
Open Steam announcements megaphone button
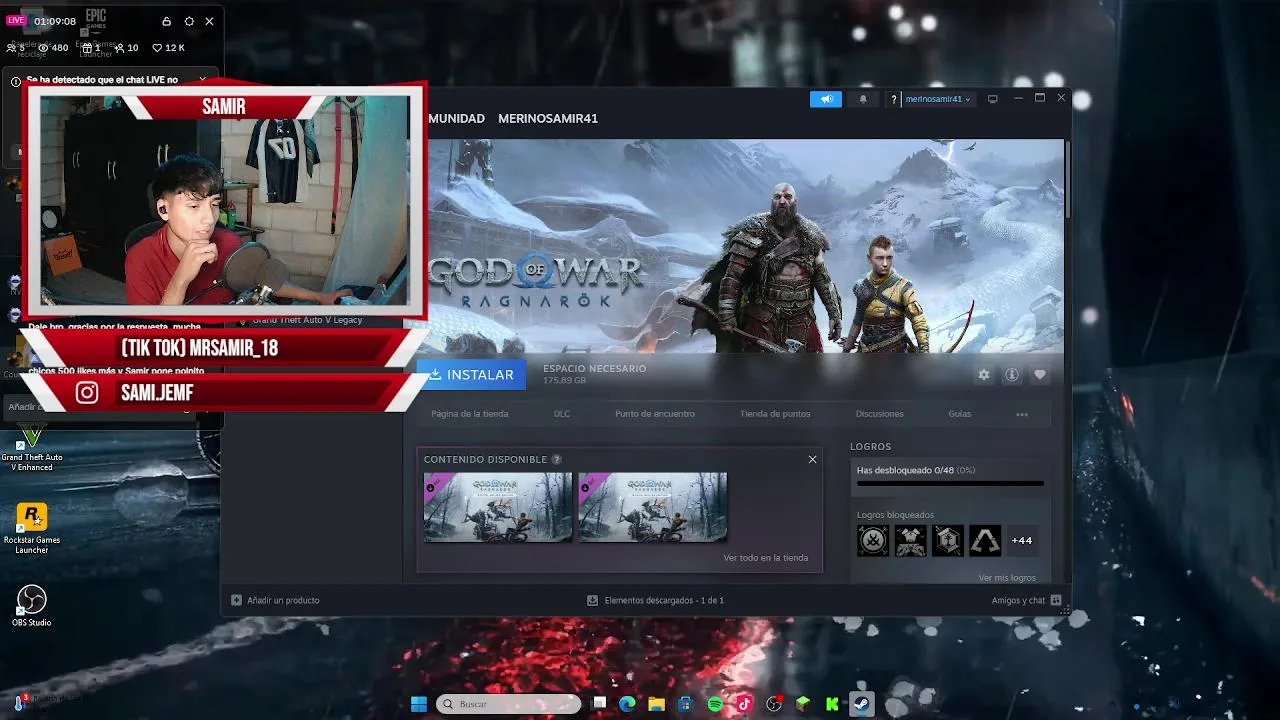point(826,99)
